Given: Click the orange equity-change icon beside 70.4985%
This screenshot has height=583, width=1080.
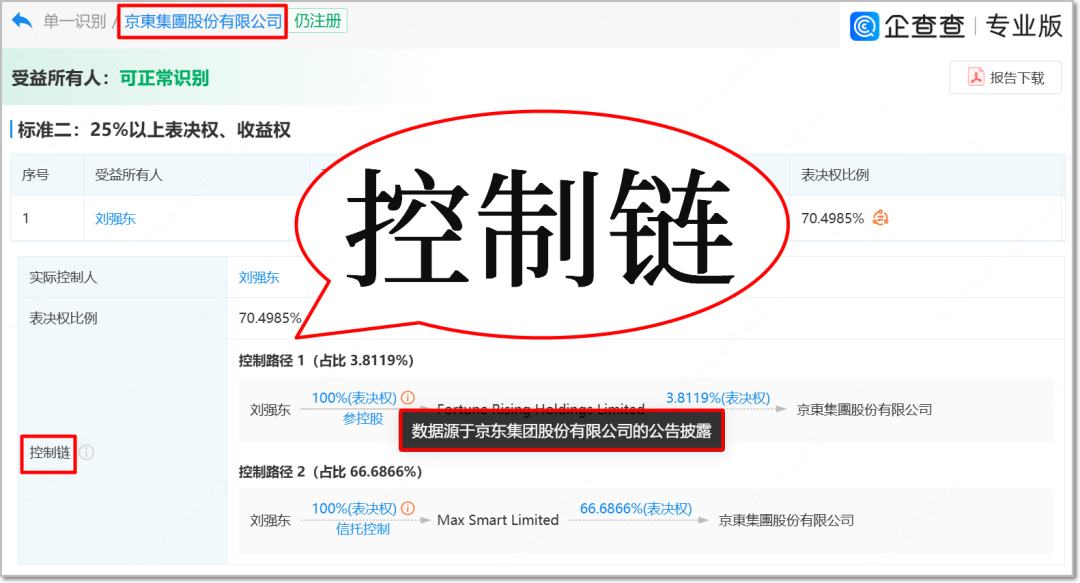Looking at the screenshot, I should pos(880,218).
